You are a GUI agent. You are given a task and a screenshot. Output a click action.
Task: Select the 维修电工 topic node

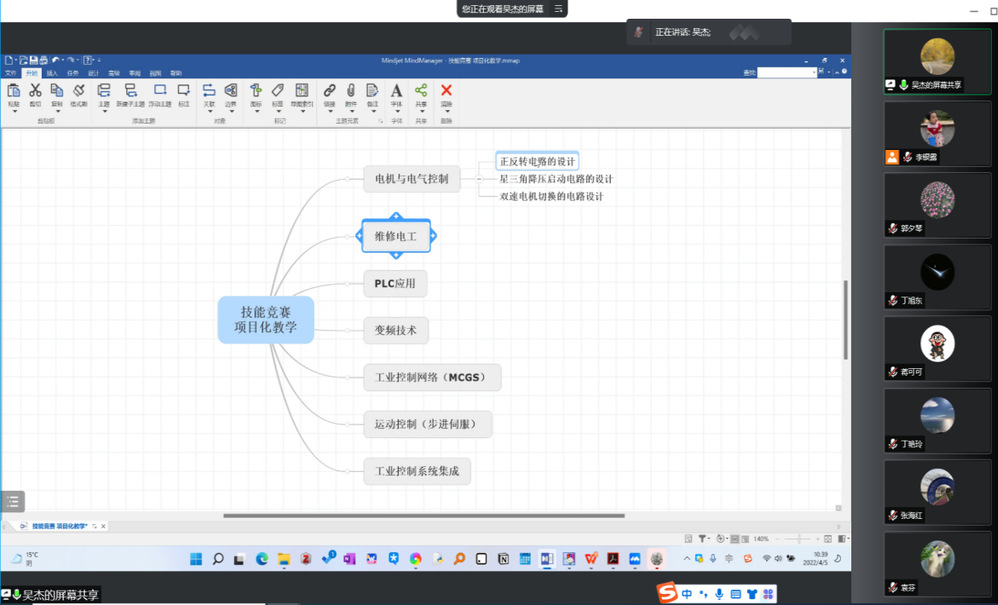tap(396, 237)
